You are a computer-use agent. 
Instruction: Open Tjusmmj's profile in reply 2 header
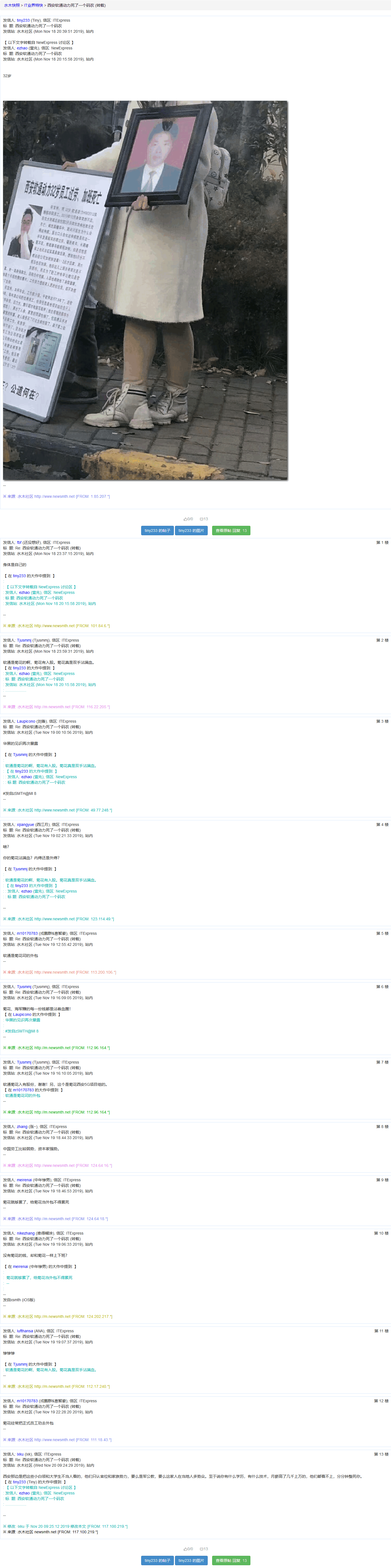coord(24,640)
